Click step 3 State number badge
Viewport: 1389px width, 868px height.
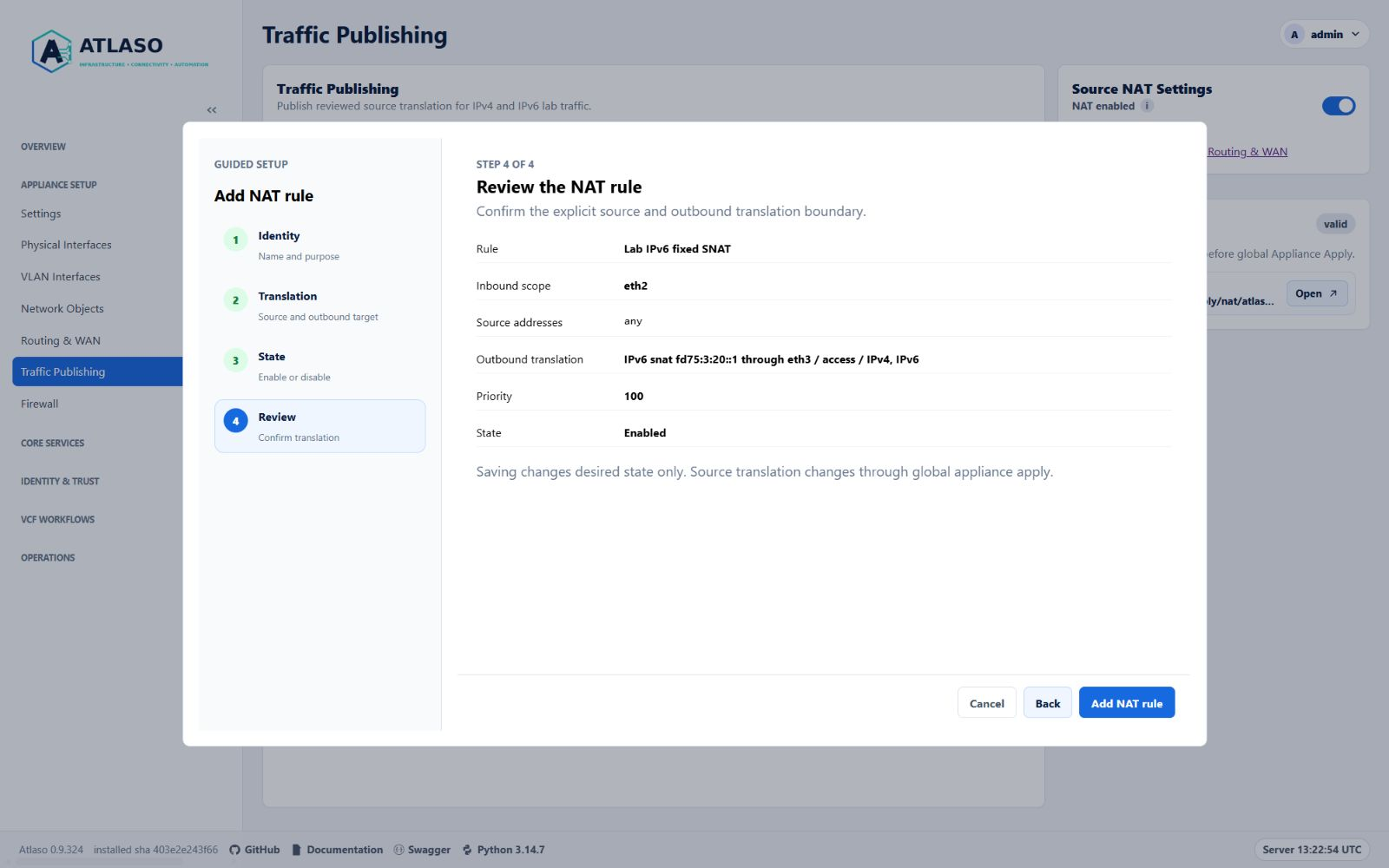click(235, 360)
